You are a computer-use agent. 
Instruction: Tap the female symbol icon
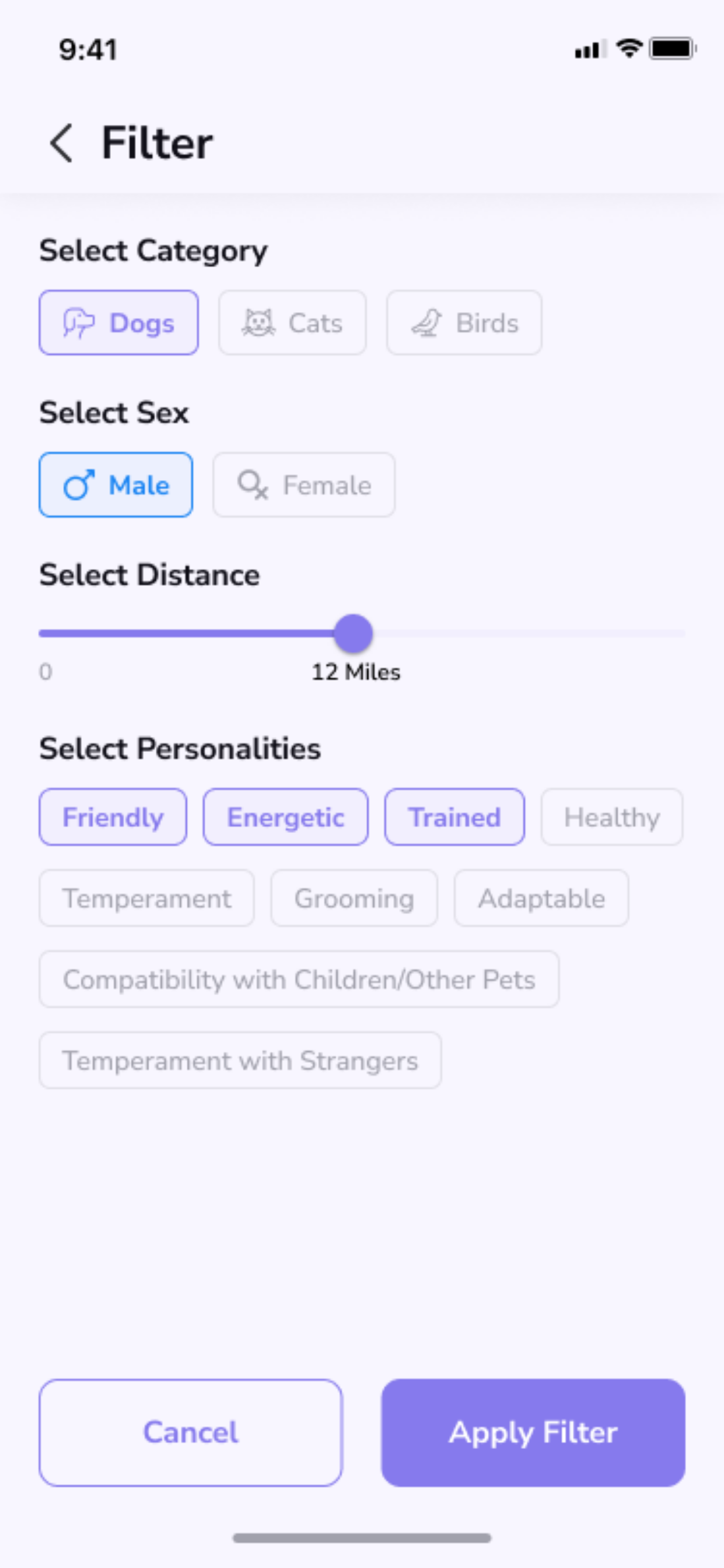click(253, 485)
